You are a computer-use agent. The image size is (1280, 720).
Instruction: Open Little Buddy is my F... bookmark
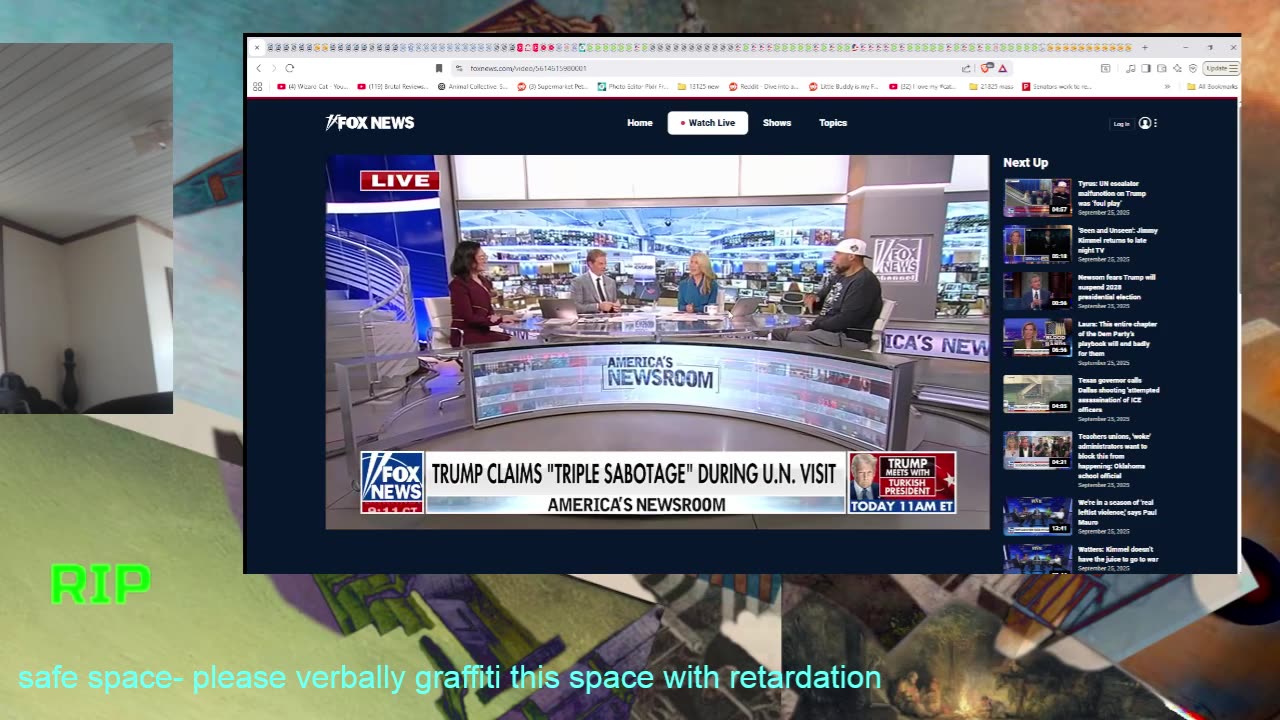tap(843, 87)
